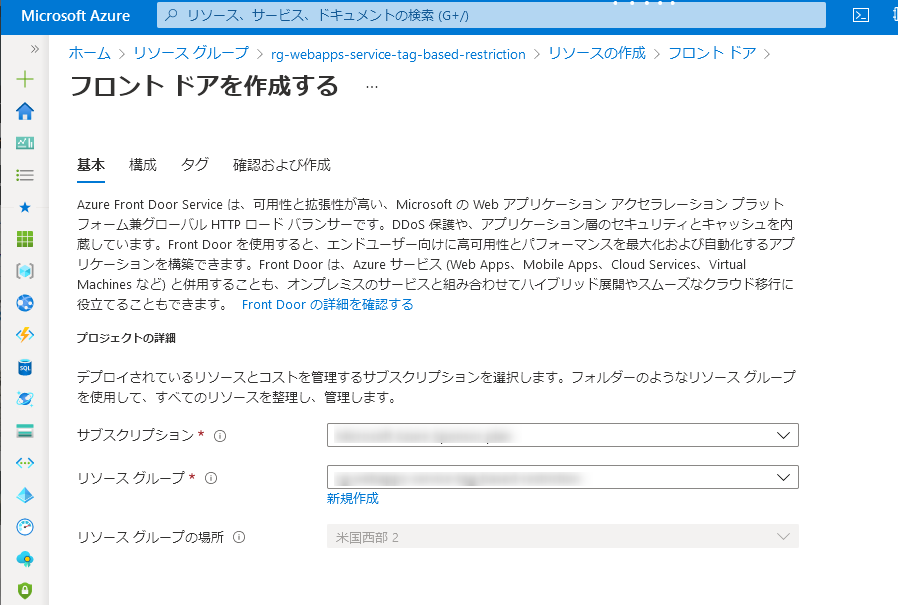Click info icon next to リソース グループ label
This screenshot has width=898, height=605.
pos(211,478)
